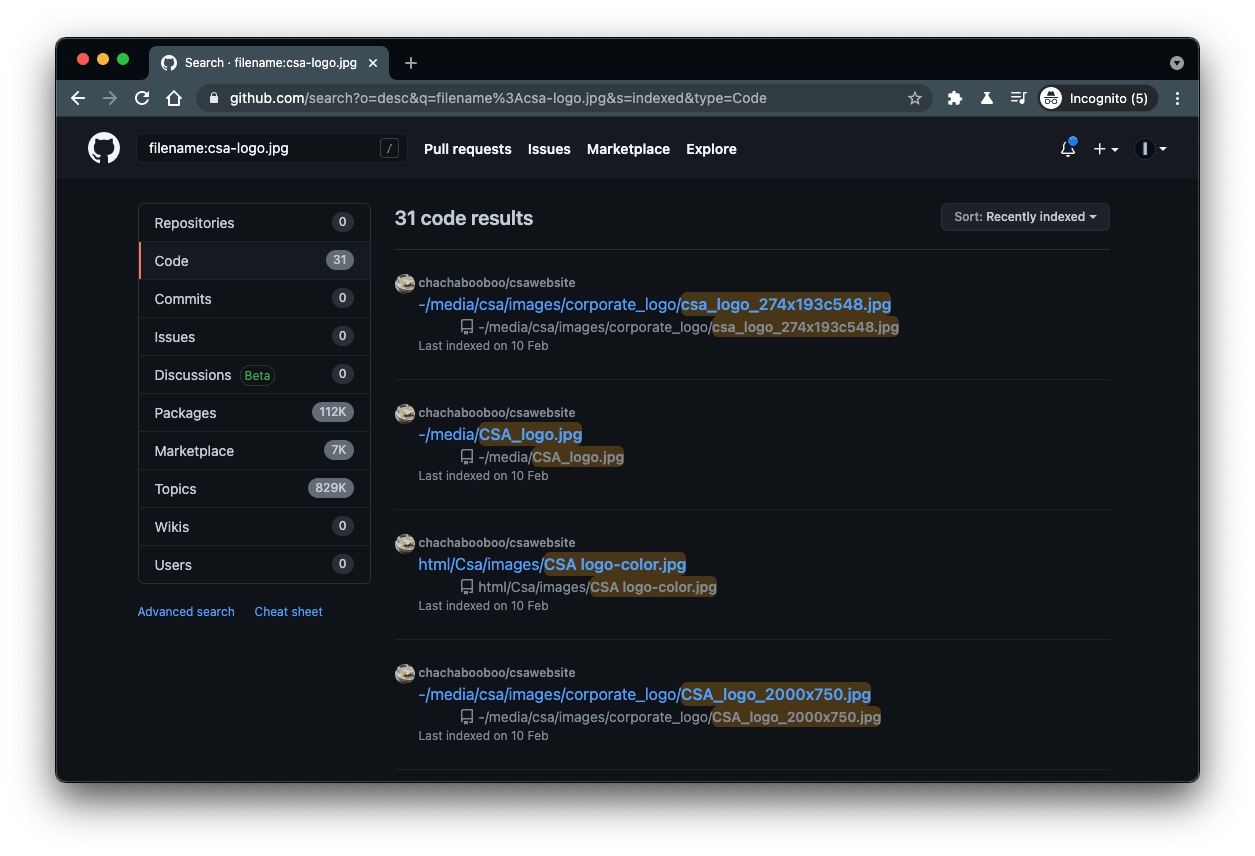The width and height of the screenshot is (1255, 856).
Task: Click the GitHub Octocat logo
Action: (104, 148)
